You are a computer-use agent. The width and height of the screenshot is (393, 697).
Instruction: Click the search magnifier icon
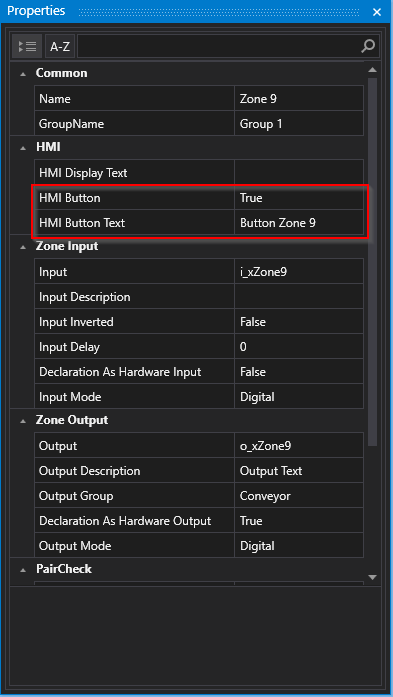tap(369, 46)
